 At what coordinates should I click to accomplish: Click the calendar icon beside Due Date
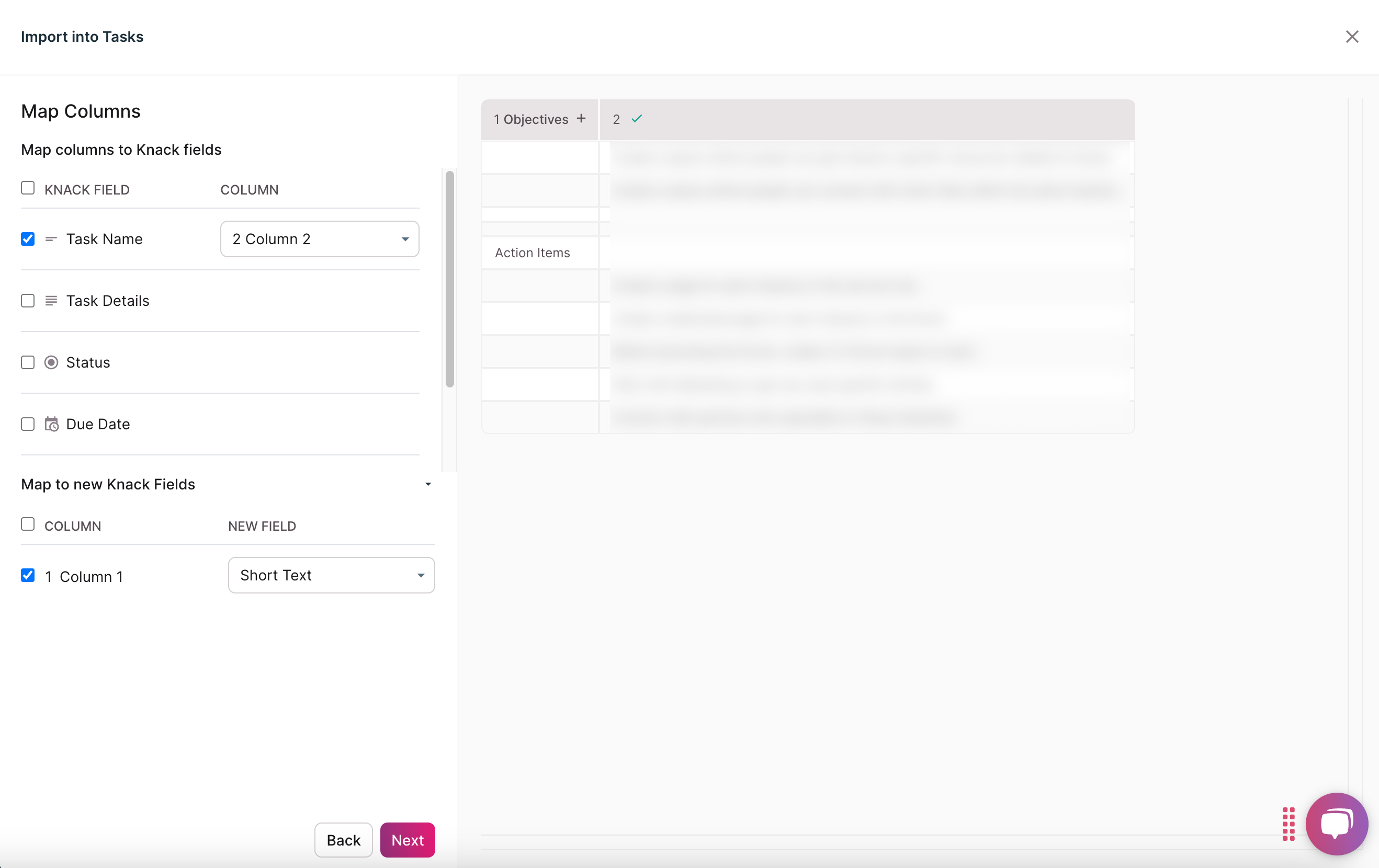click(x=52, y=424)
